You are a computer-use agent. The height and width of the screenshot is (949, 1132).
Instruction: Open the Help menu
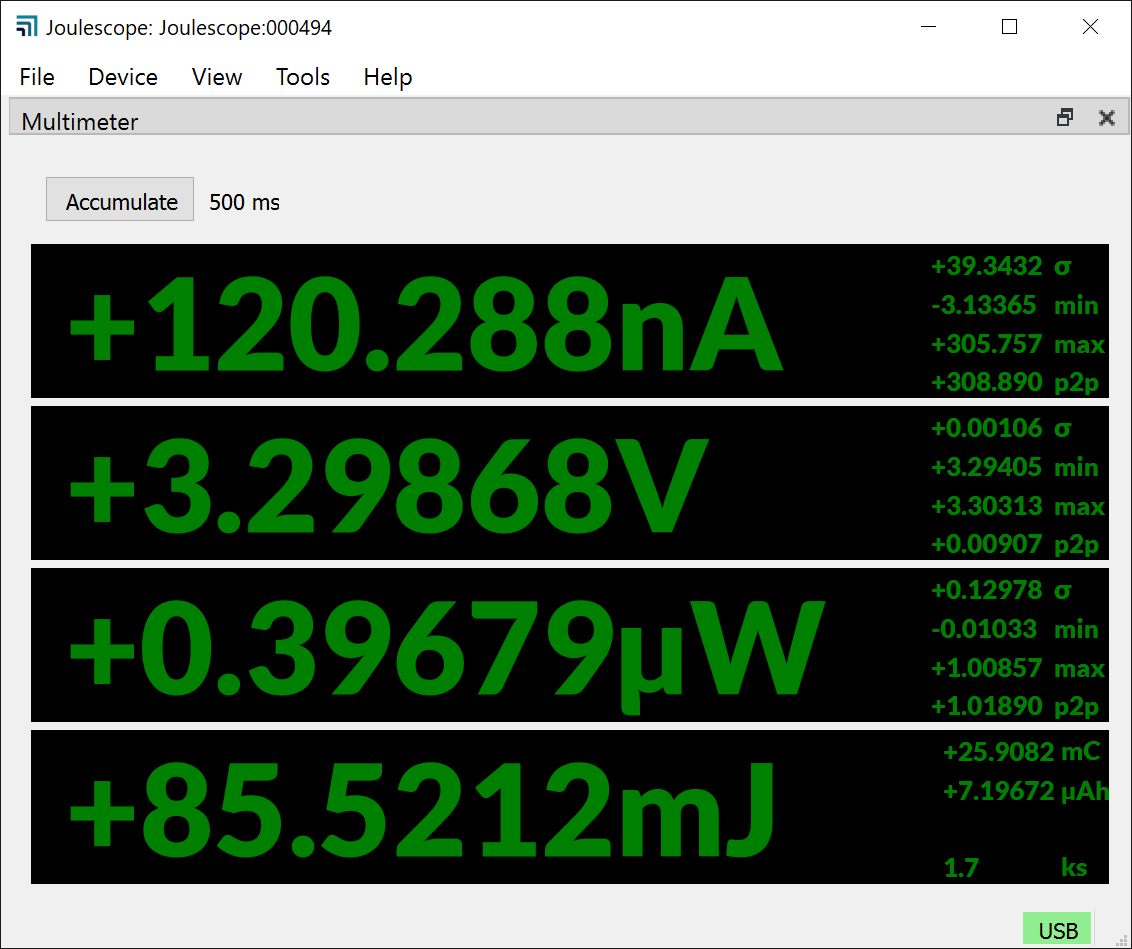(x=388, y=77)
